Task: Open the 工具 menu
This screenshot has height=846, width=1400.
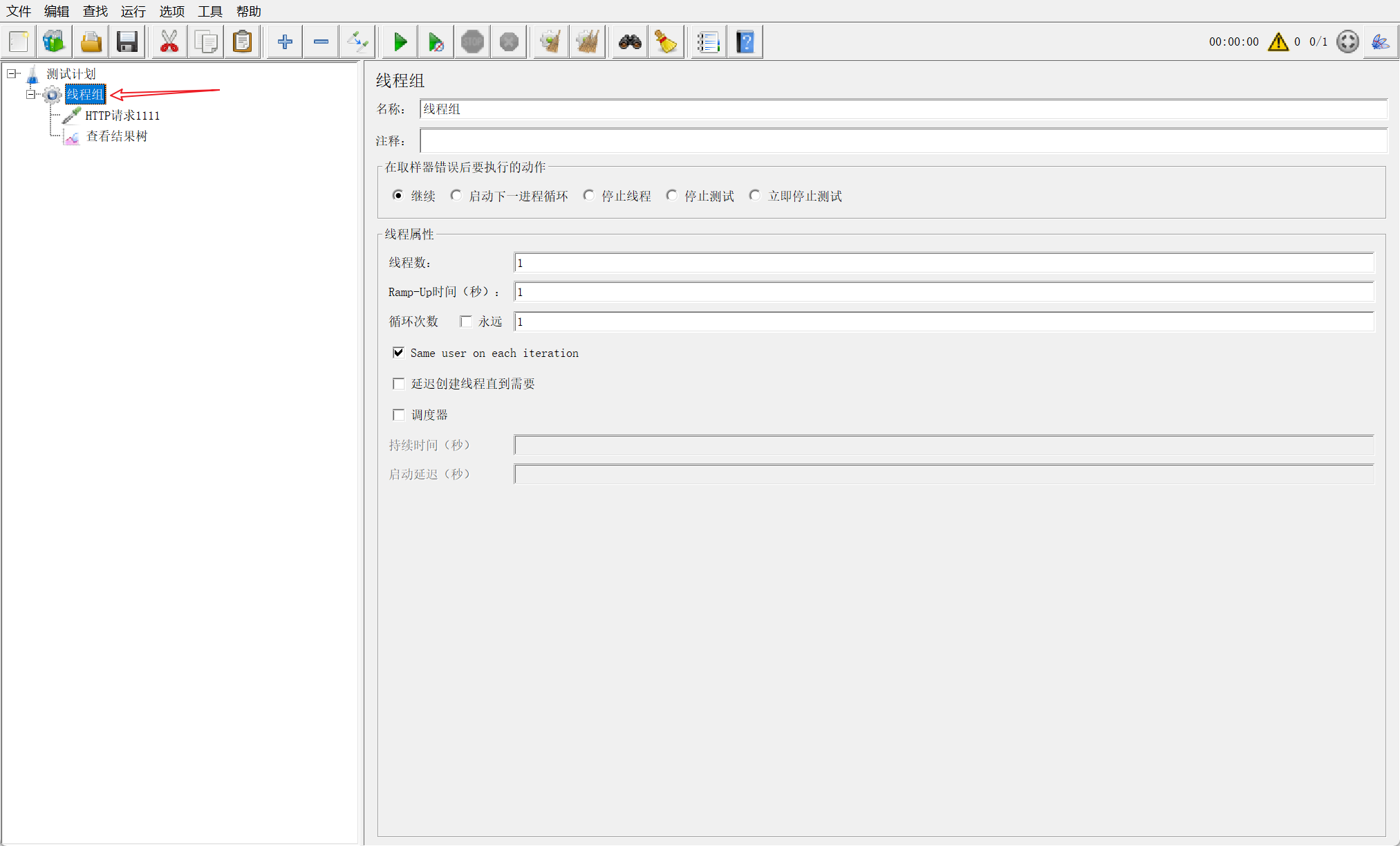Action: pos(210,11)
